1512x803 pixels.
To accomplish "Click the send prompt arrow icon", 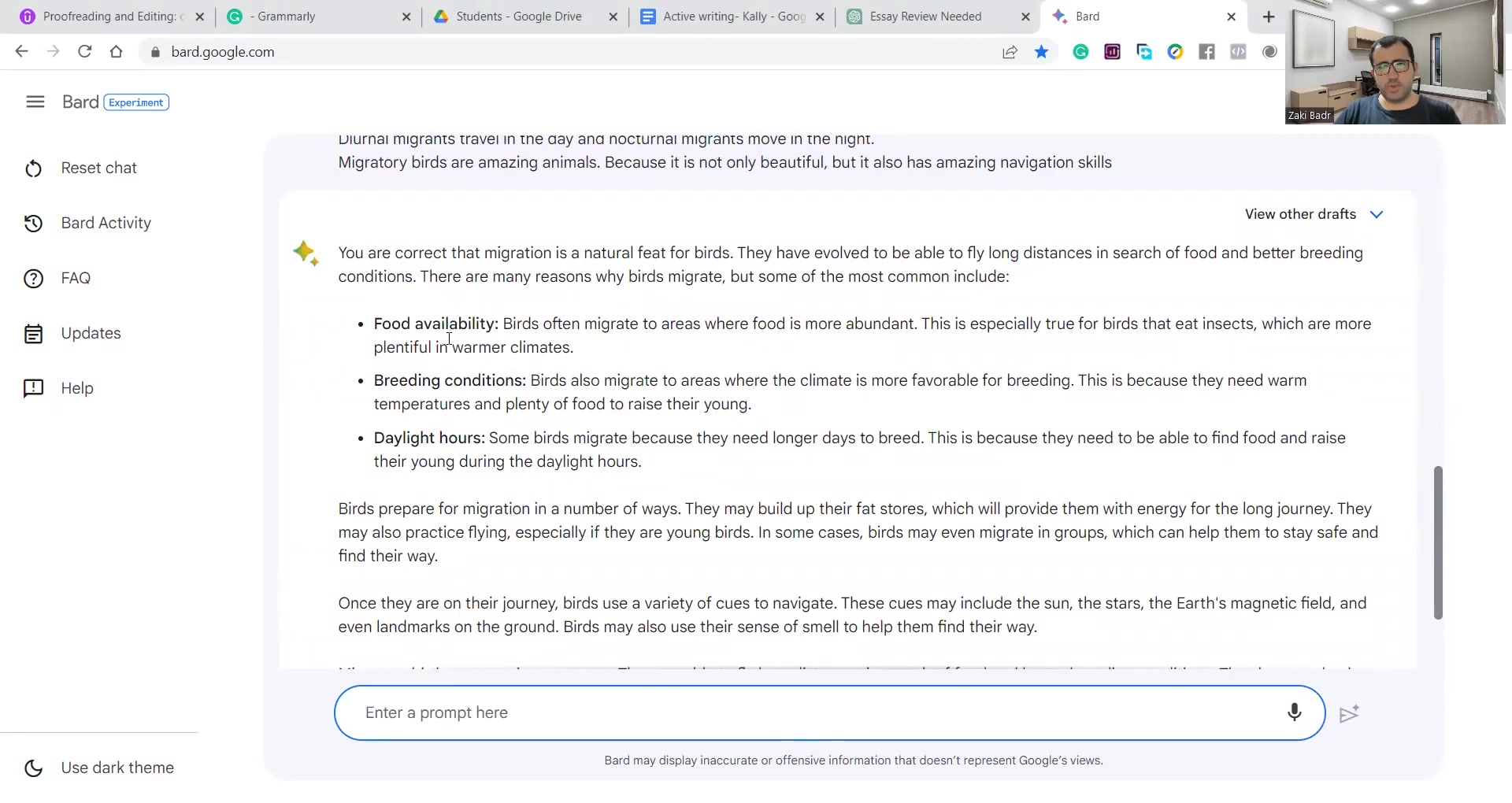I will point(1350,713).
